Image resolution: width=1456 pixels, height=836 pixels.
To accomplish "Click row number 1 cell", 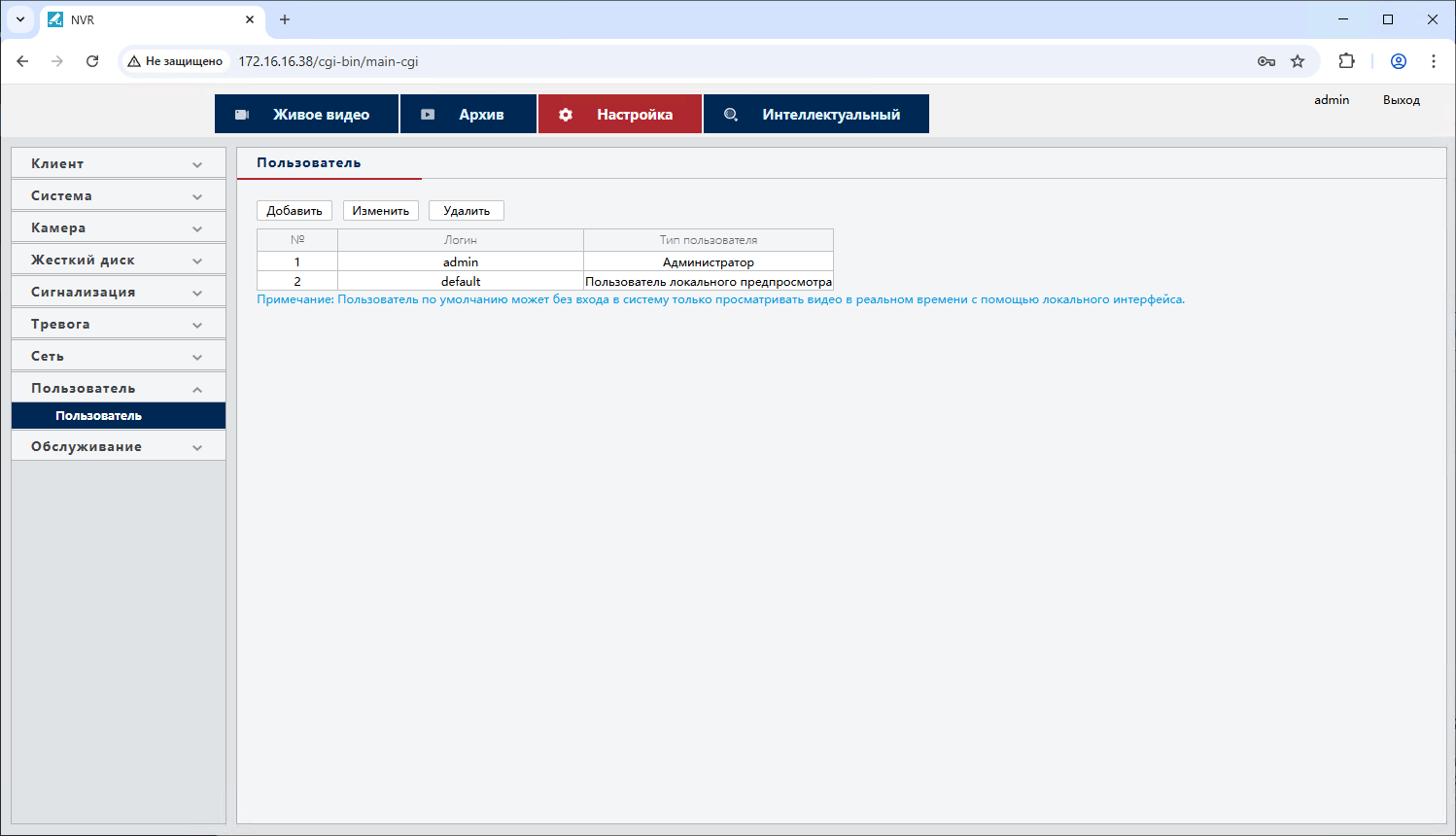I will coord(297,261).
